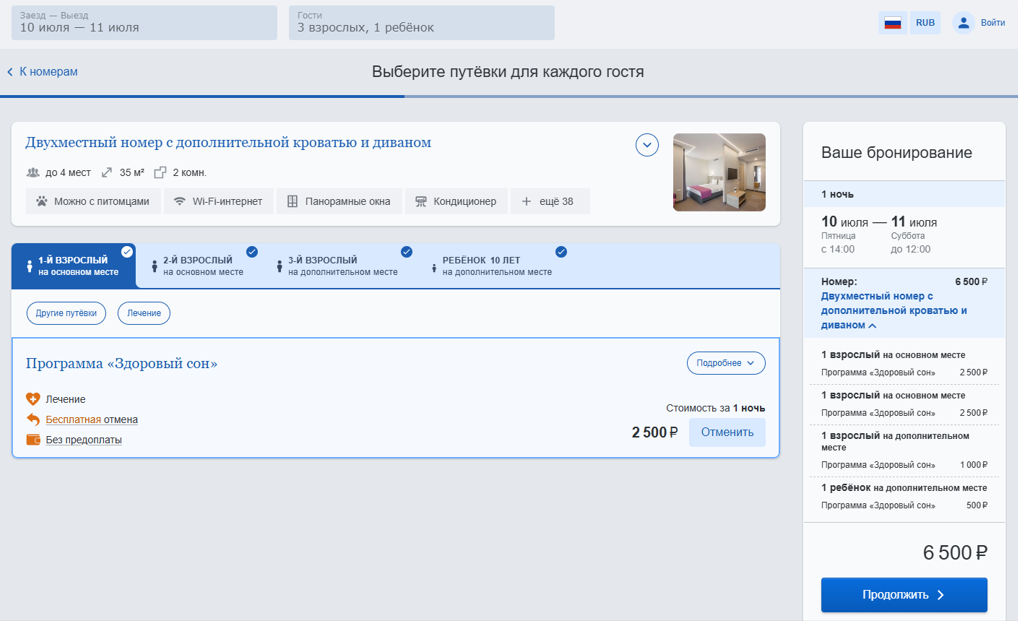1018x621 pixels.
Task: Click checkmark on 2-й взрослый tab
Action: pyautogui.click(x=252, y=252)
